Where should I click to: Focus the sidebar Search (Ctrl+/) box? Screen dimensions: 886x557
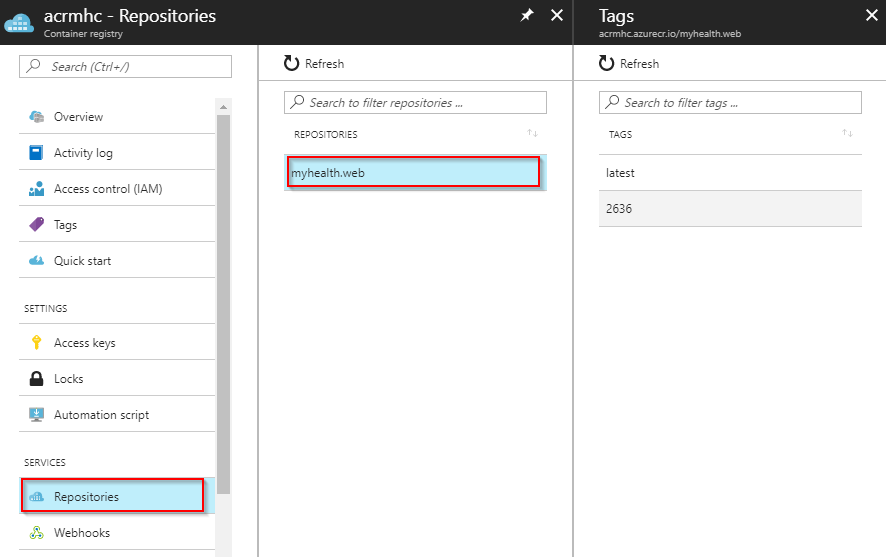pos(125,66)
